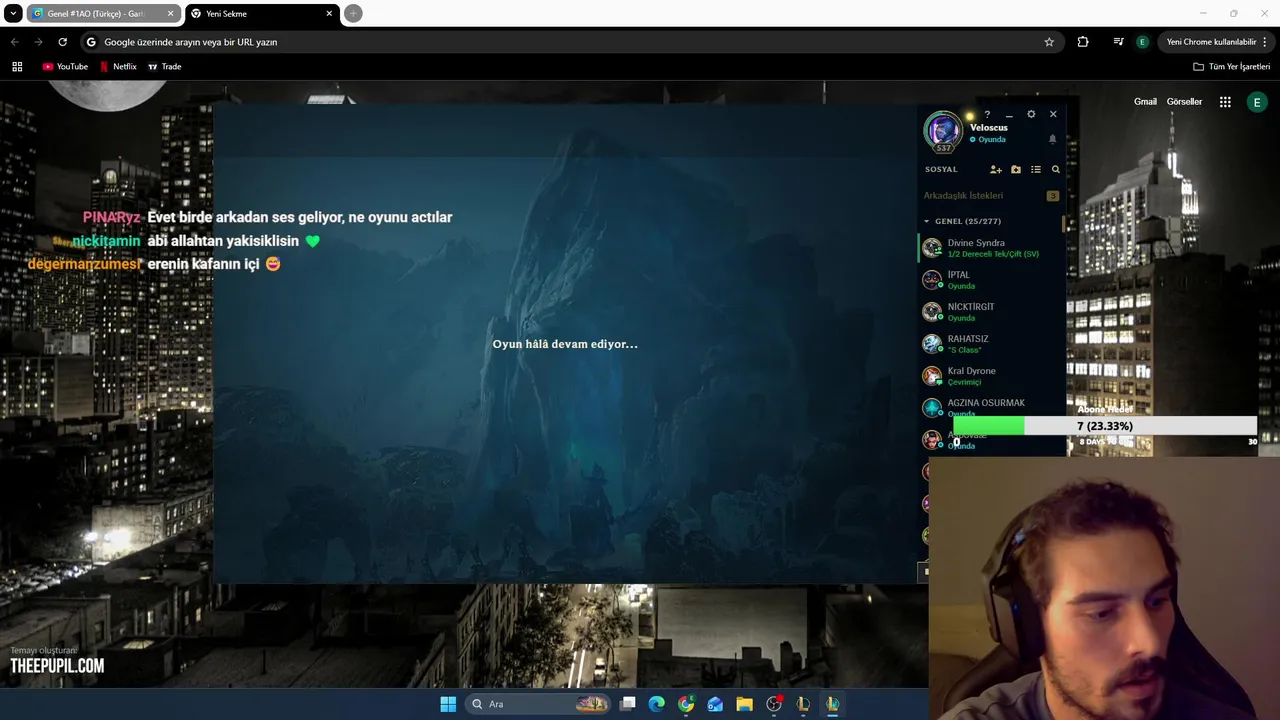
Task: Reload the current page
Action: (x=62, y=42)
